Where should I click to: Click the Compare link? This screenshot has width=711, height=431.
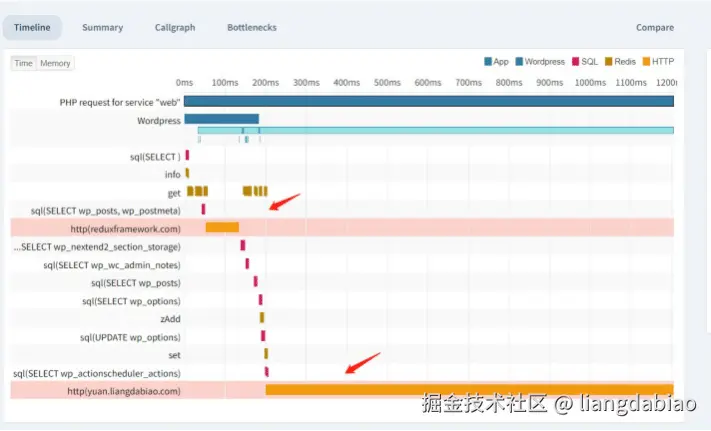pyautogui.click(x=655, y=28)
